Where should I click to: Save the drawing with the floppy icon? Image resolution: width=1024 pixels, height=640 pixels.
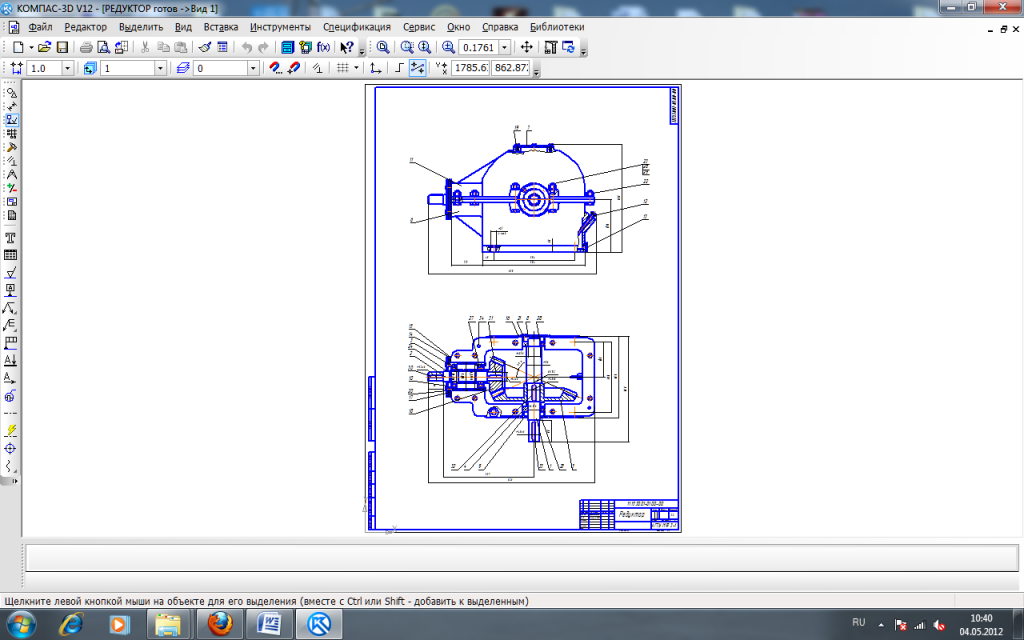point(62,47)
